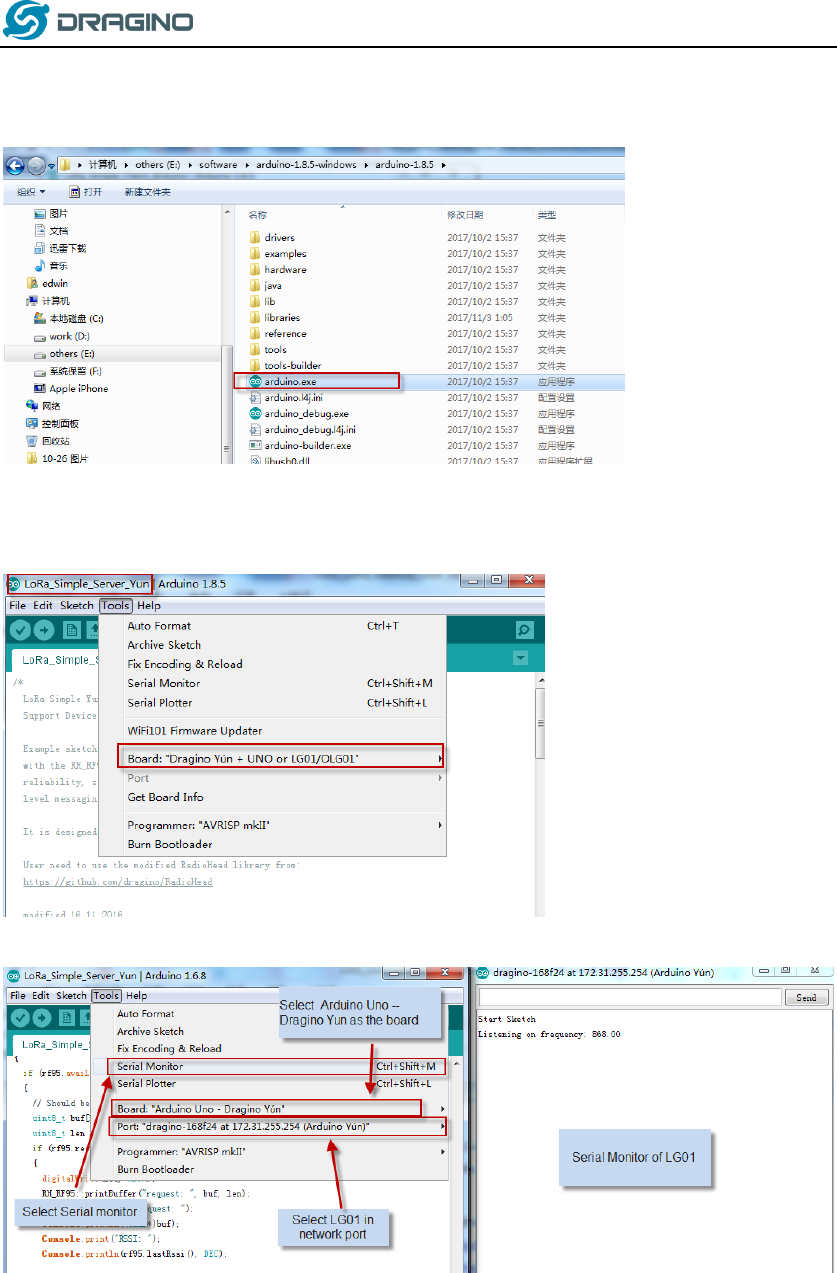This screenshot has width=837, height=1273.
Task: Expand Board: Dragino Yún + UNO submenu
Action: coord(280,759)
